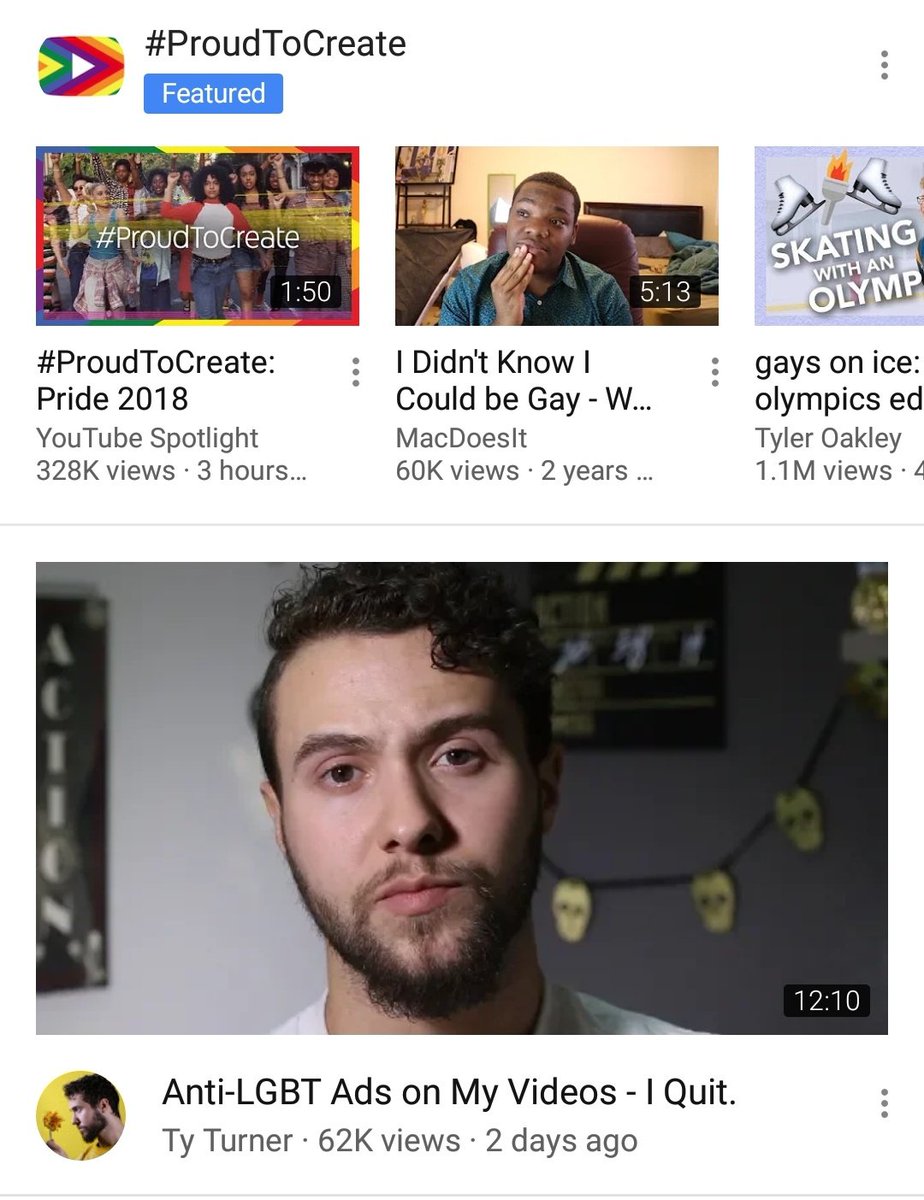Tap YouTube Spotlight channel name
Screen dimensions: 924x1200
click(147, 438)
